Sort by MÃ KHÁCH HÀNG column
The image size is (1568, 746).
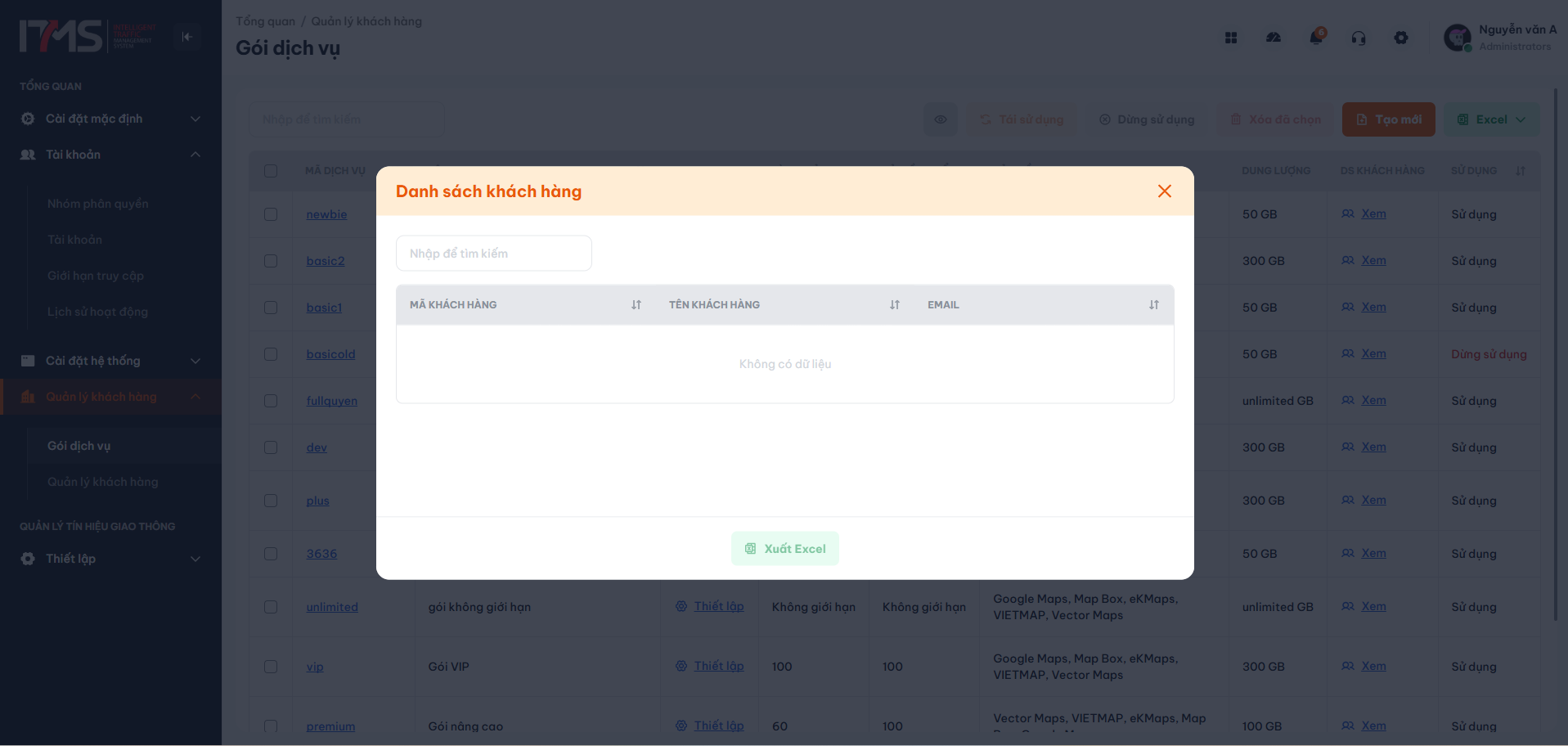pos(636,305)
